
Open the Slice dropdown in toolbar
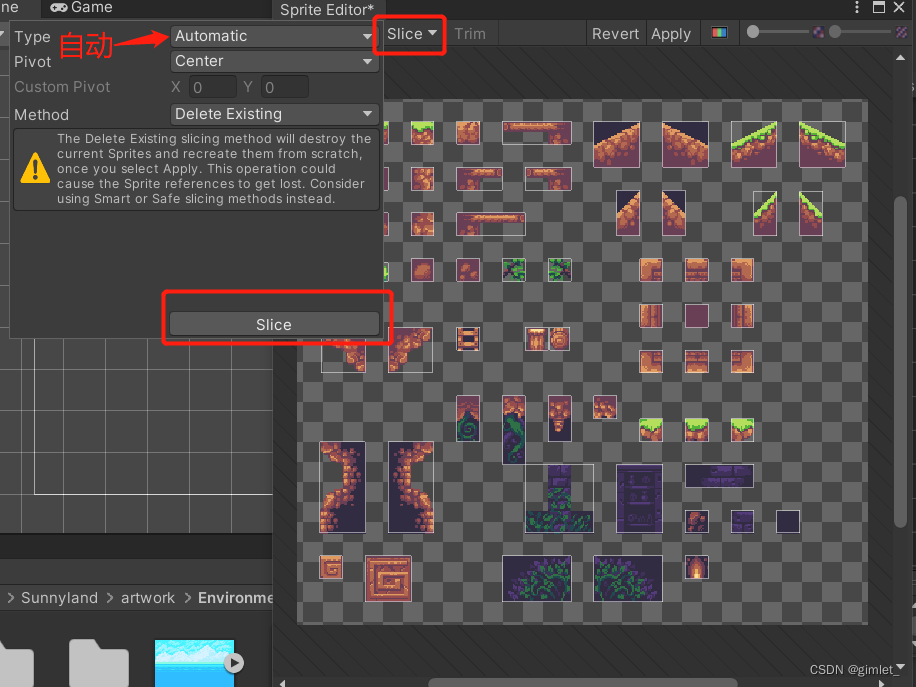pos(411,34)
